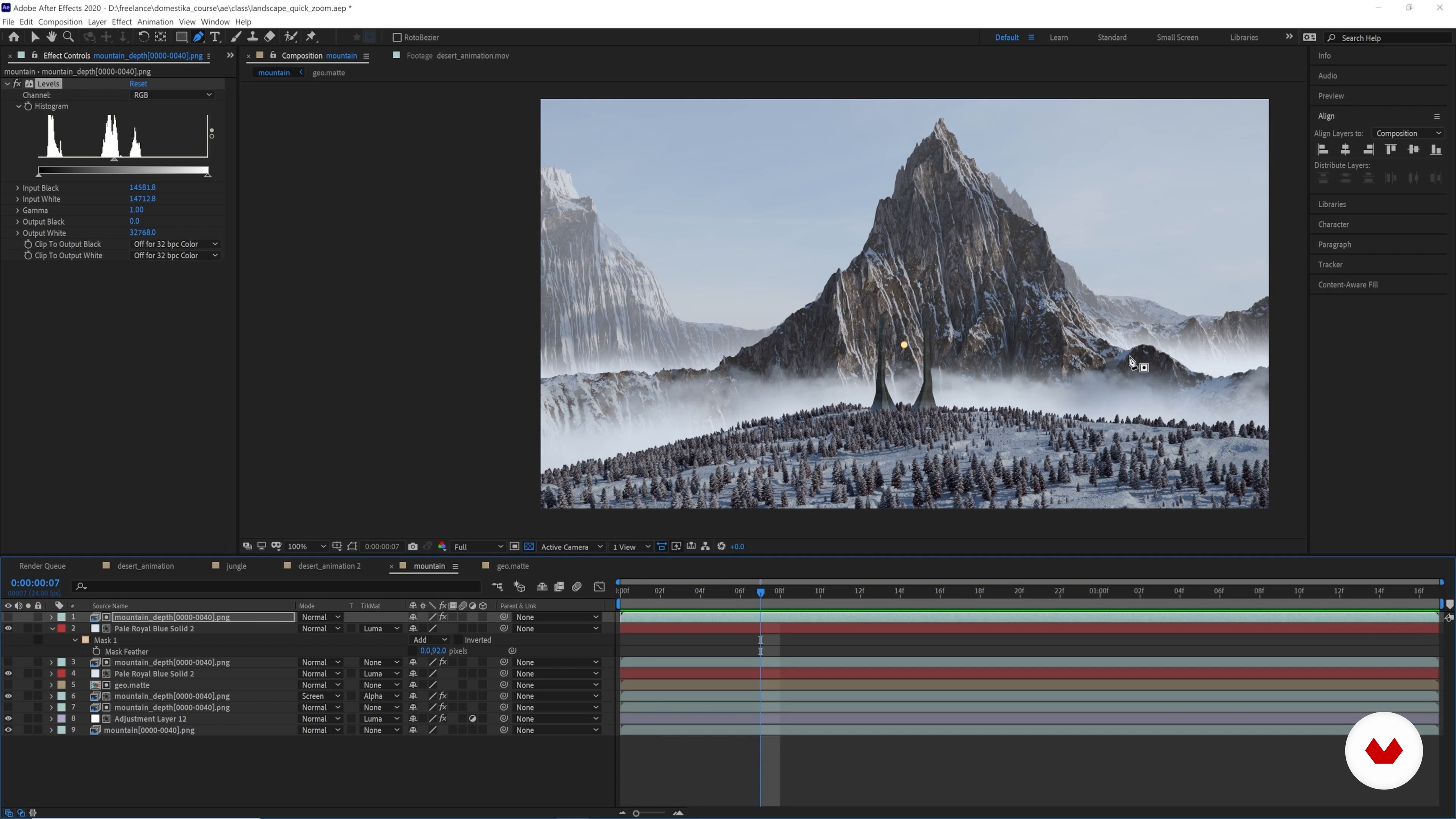The height and width of the screenshot is (819, 1456).
Task: Select the Brush tool
Action: point(236,37)
